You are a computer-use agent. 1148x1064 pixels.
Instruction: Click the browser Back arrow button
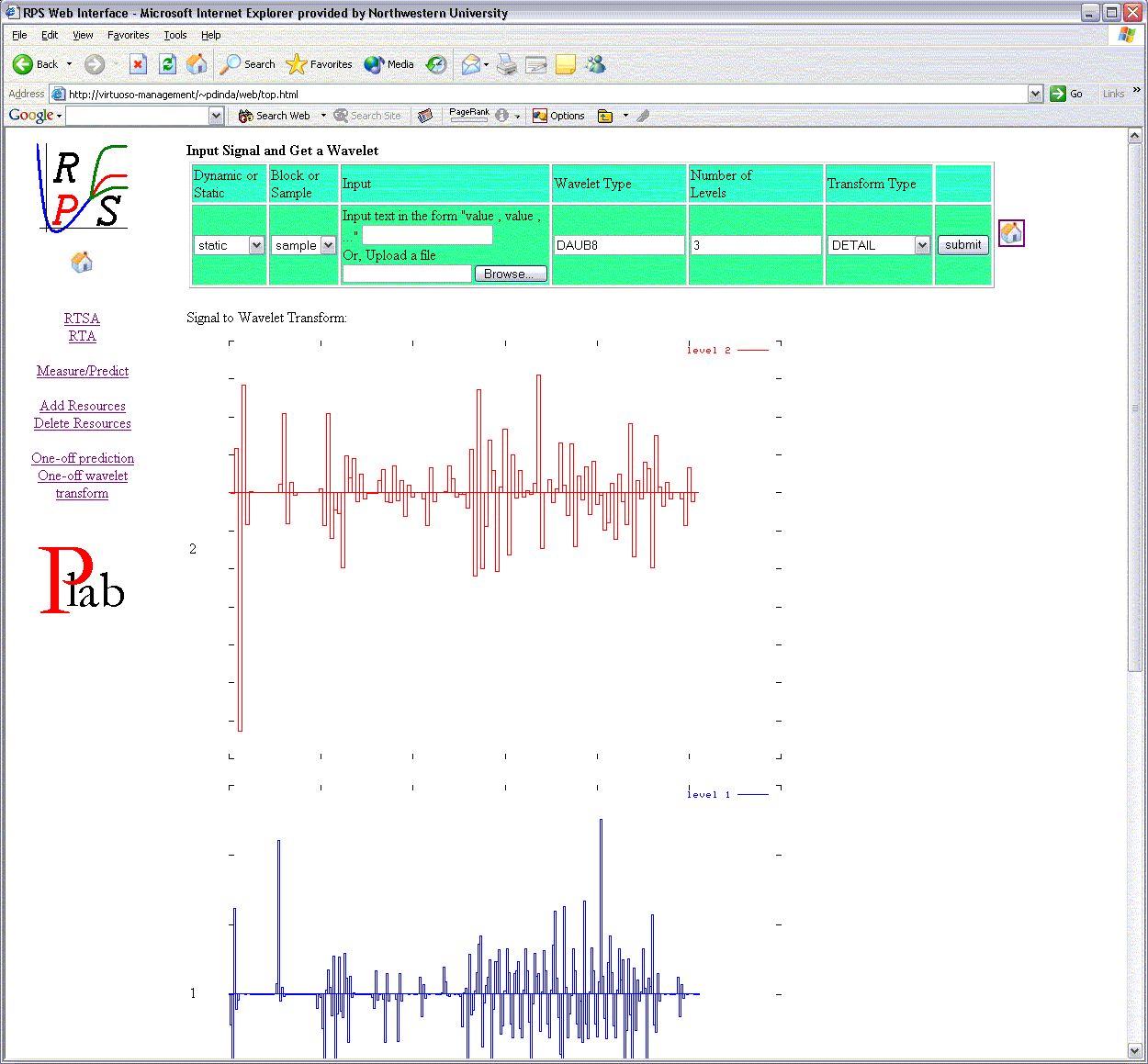(x=24, y=64)
